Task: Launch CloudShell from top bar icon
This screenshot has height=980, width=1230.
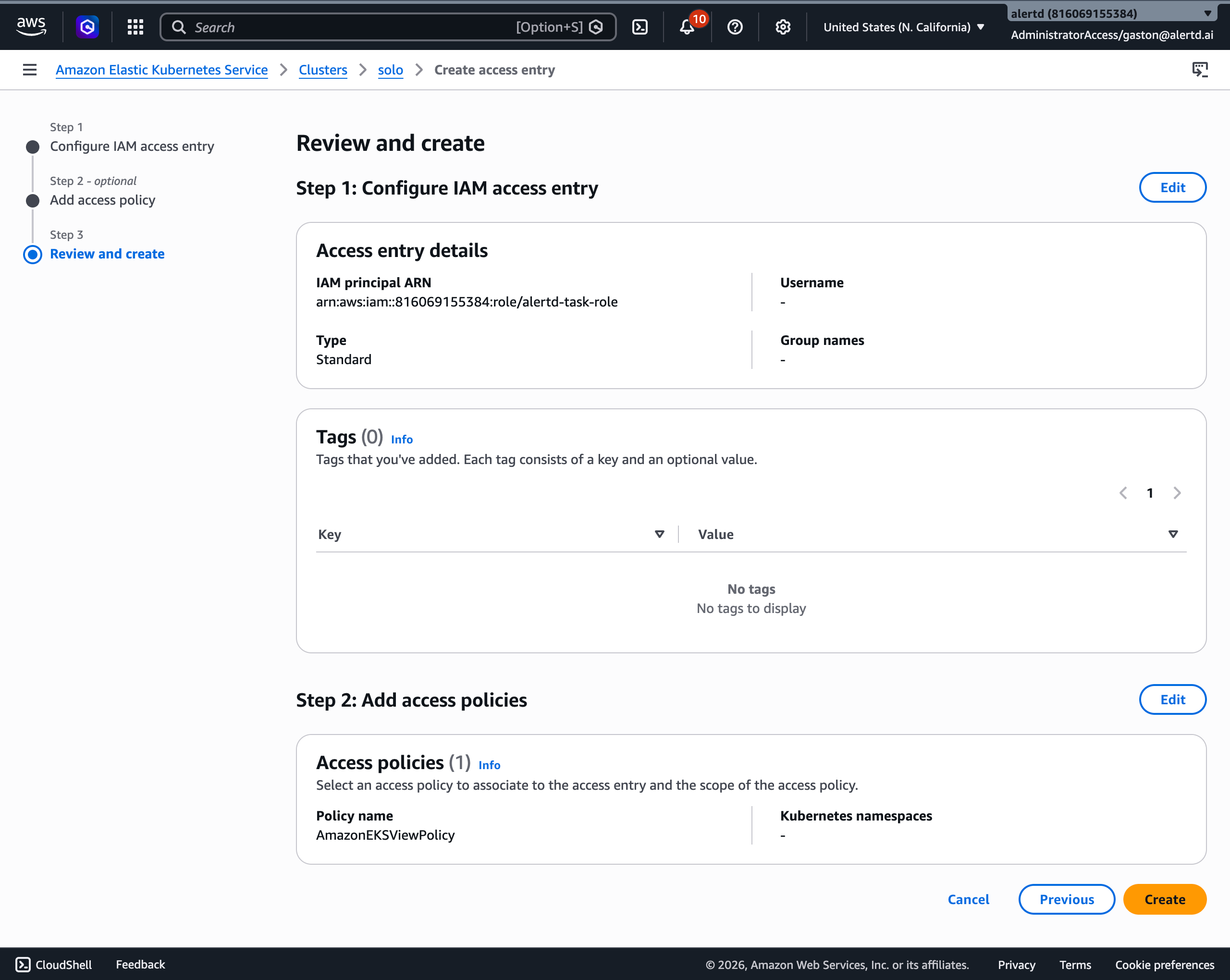Action: 640,27
